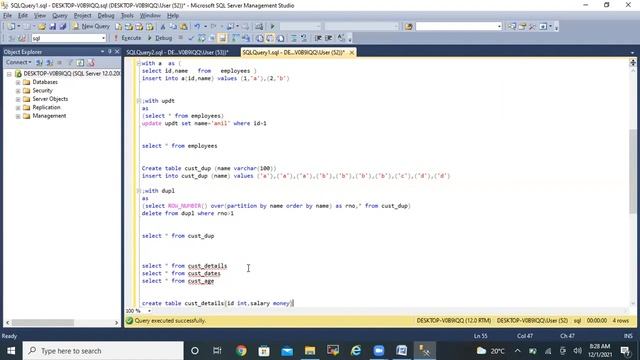Toggle IntelliSense Enabled on the SQL toolbar

pyautogui.click(x=222, y=38)
